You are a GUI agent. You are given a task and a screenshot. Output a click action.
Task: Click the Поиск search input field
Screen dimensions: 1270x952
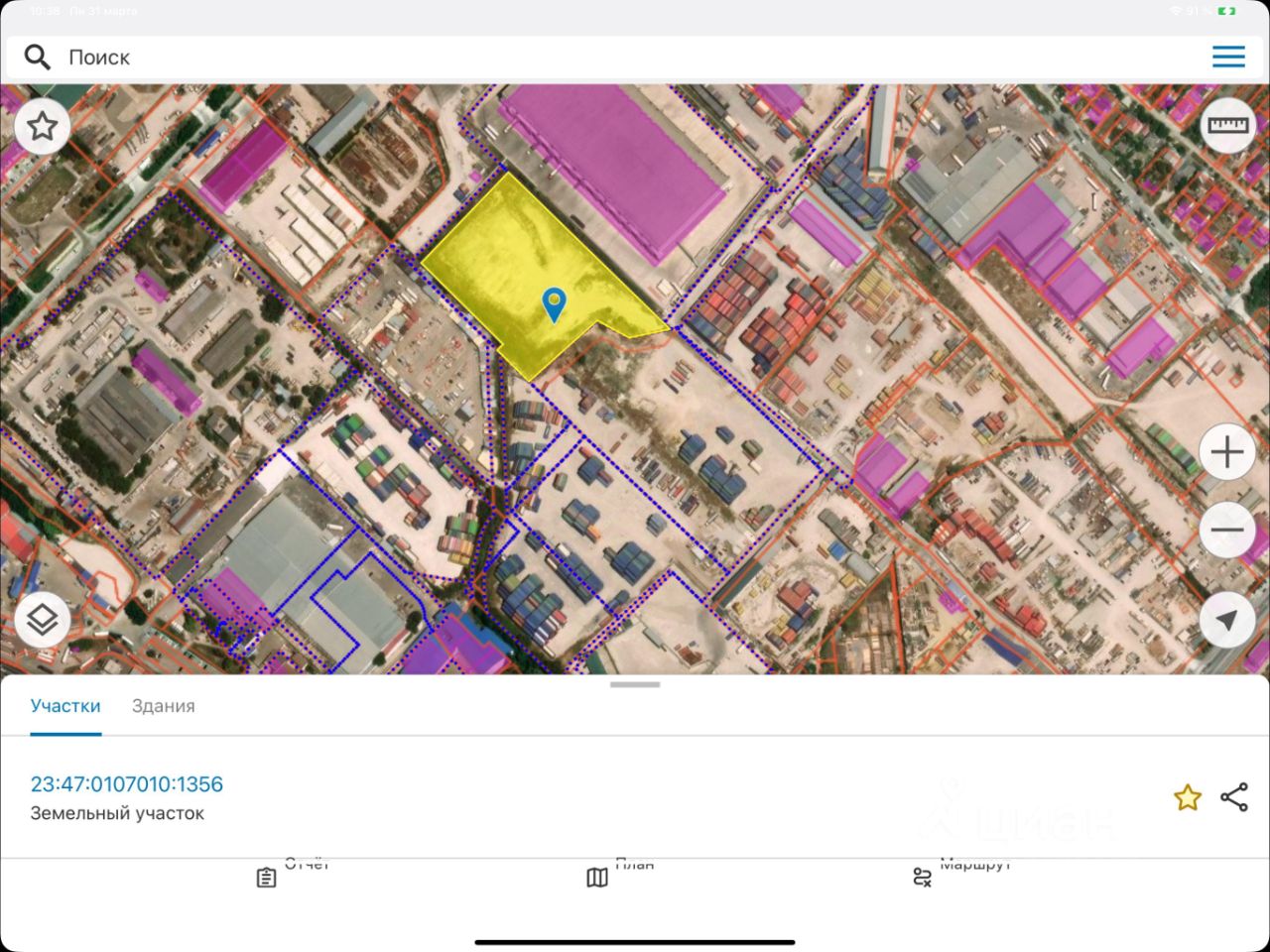pos(635,58)
